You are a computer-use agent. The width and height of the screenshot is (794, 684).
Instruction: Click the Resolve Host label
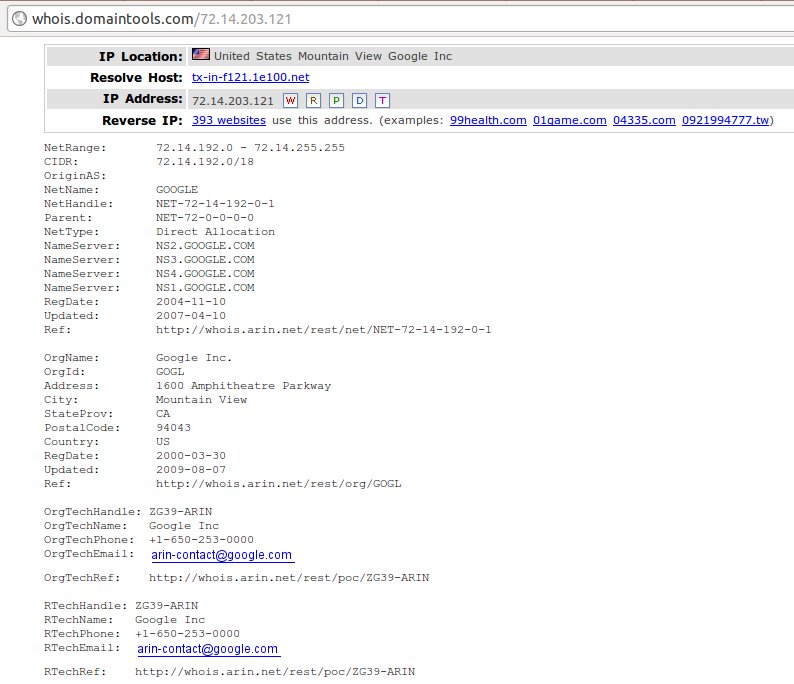[136, 77]
